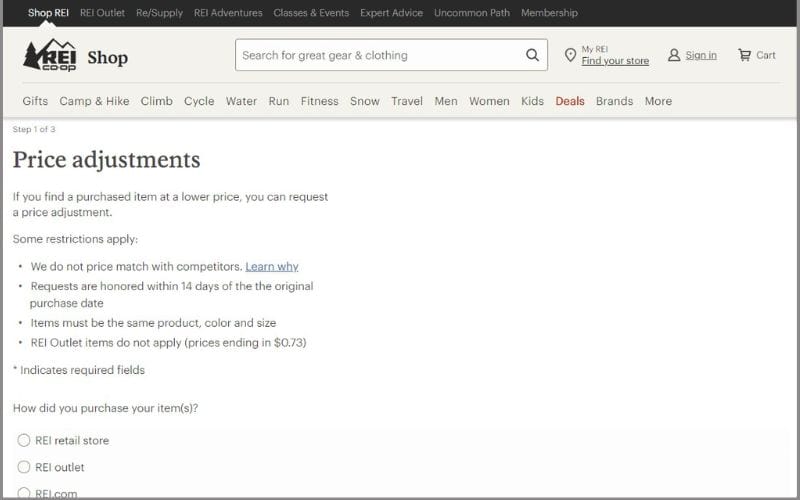Open the Men category
Screen dimensions: 800x500
(446, 101)
